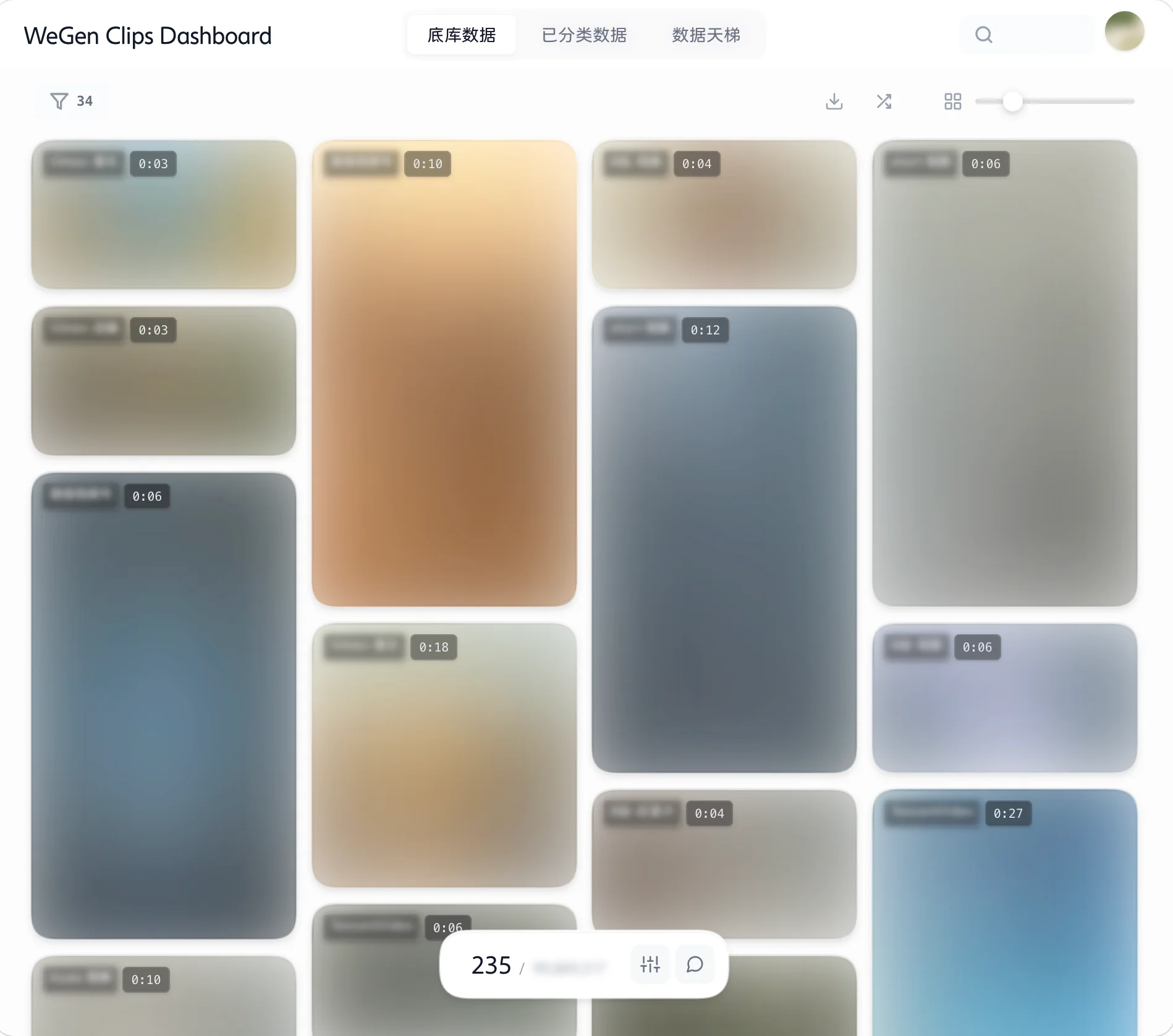Open the 0:18 clip thumbnail
The height and width of the screenshot is (1036, 1173).
[444, 755]
